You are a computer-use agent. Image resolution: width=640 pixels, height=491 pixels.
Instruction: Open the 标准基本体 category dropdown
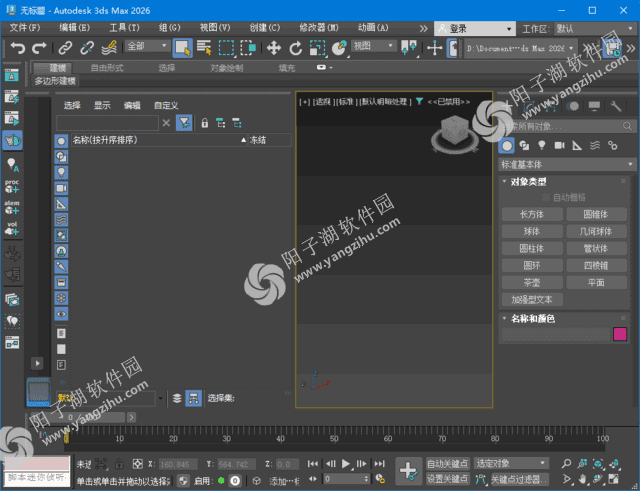(x=567, y=165)
